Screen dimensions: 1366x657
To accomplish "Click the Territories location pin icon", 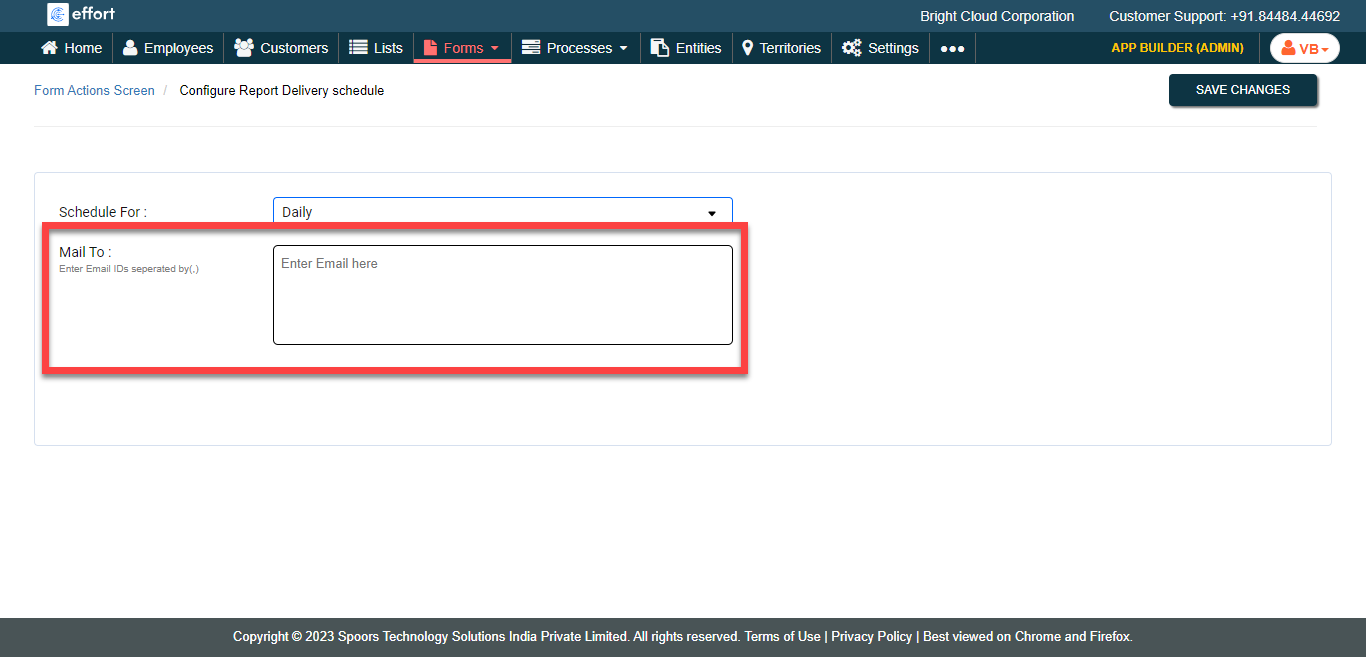I will coord(747,47).
